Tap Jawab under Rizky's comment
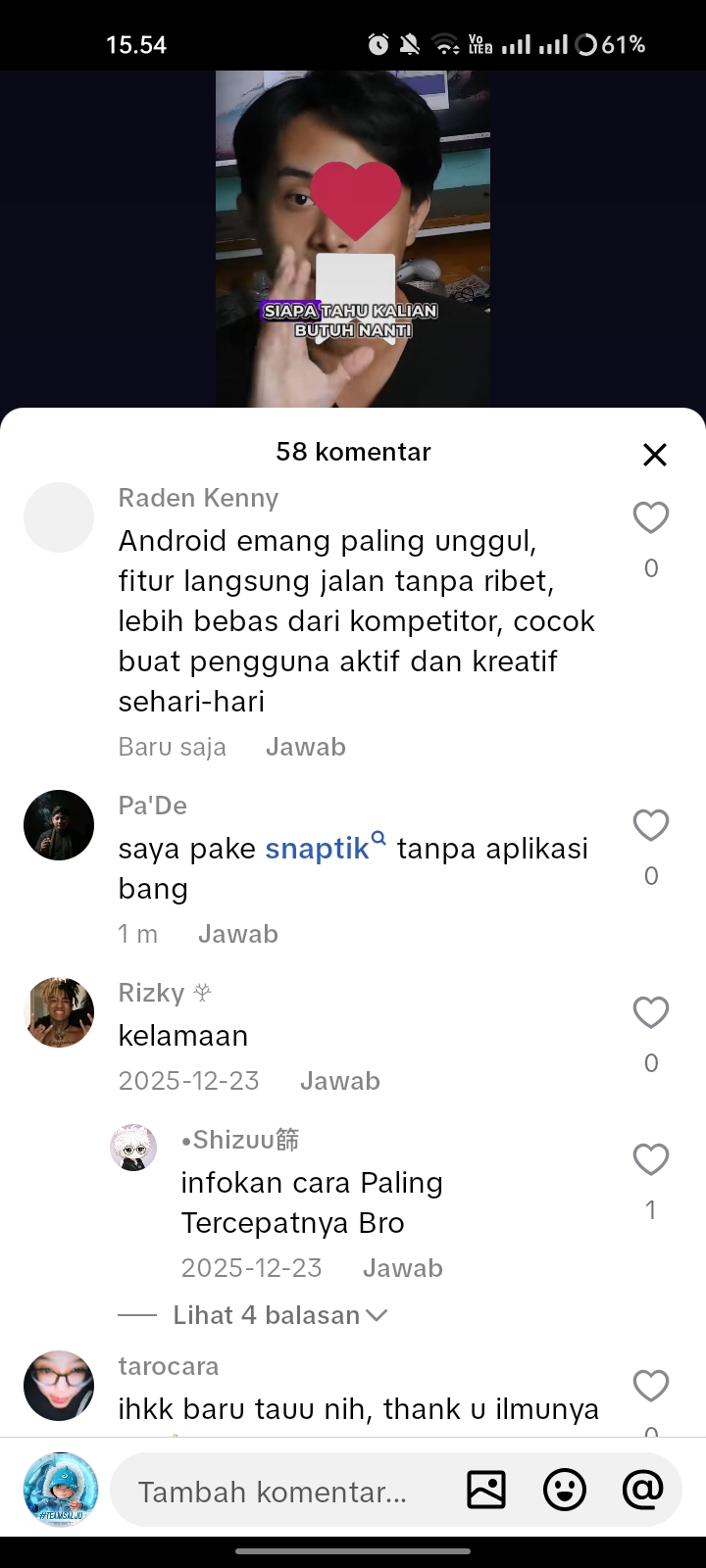 pos(340,1081)
